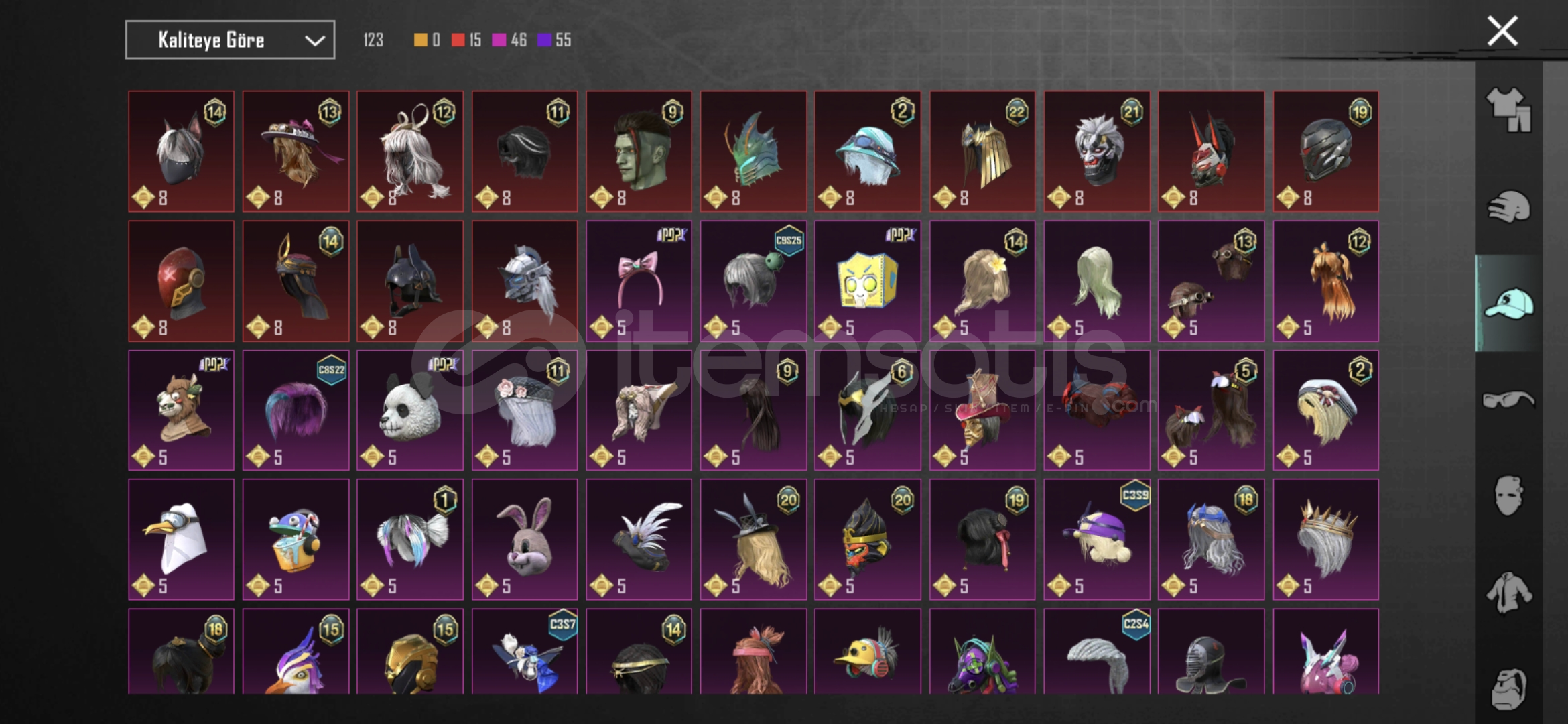Open the bearded face category icon
1568x724 pixels.
(1508, 688)
